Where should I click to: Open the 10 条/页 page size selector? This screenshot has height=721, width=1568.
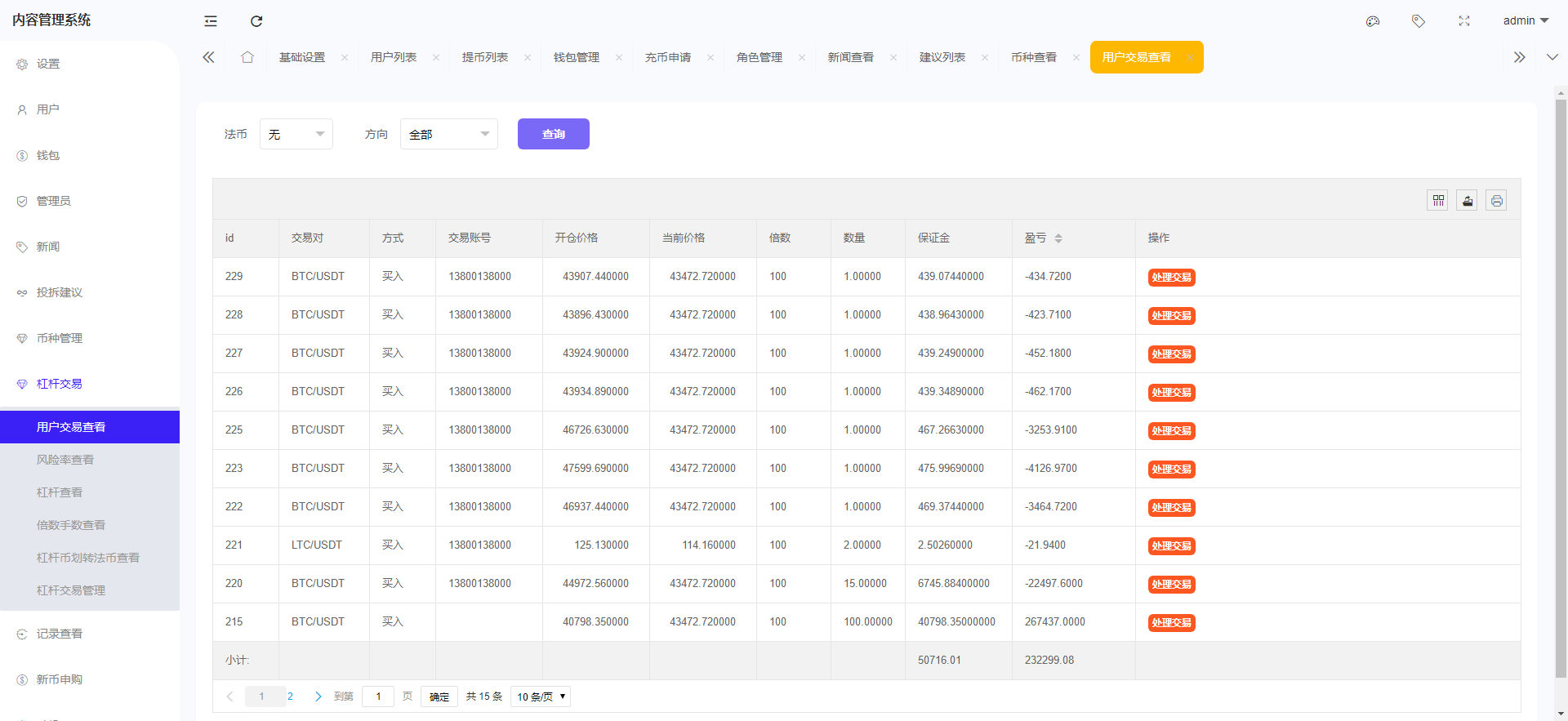[541, 697]
